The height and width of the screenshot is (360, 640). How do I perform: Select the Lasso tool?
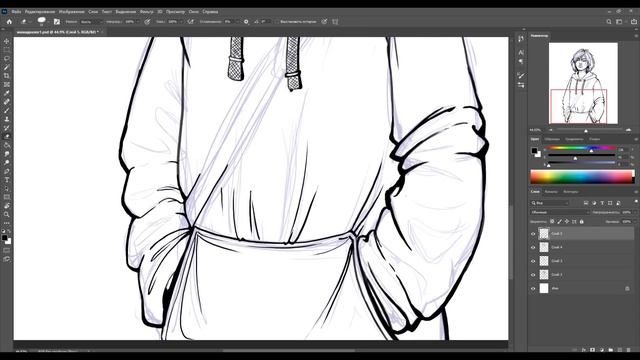(7, 58)
